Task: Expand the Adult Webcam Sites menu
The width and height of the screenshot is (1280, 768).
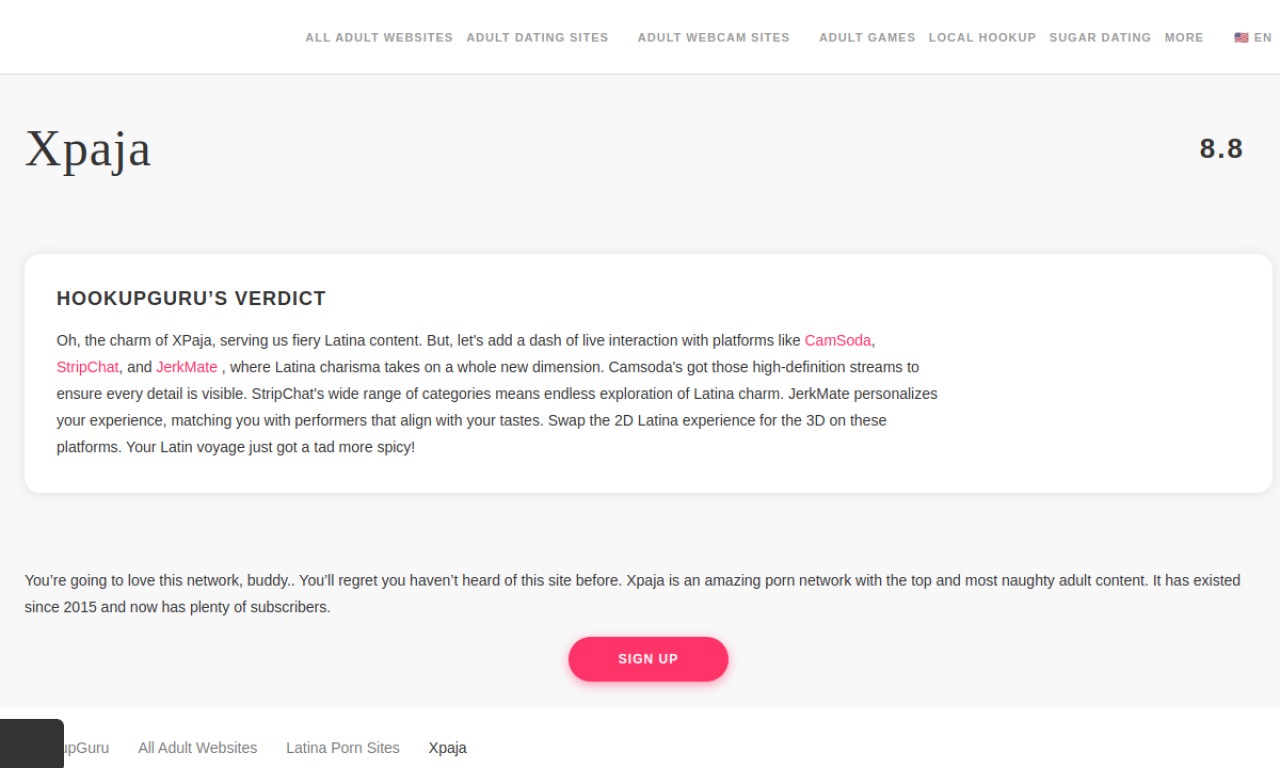Action: [x=713, y=38]
